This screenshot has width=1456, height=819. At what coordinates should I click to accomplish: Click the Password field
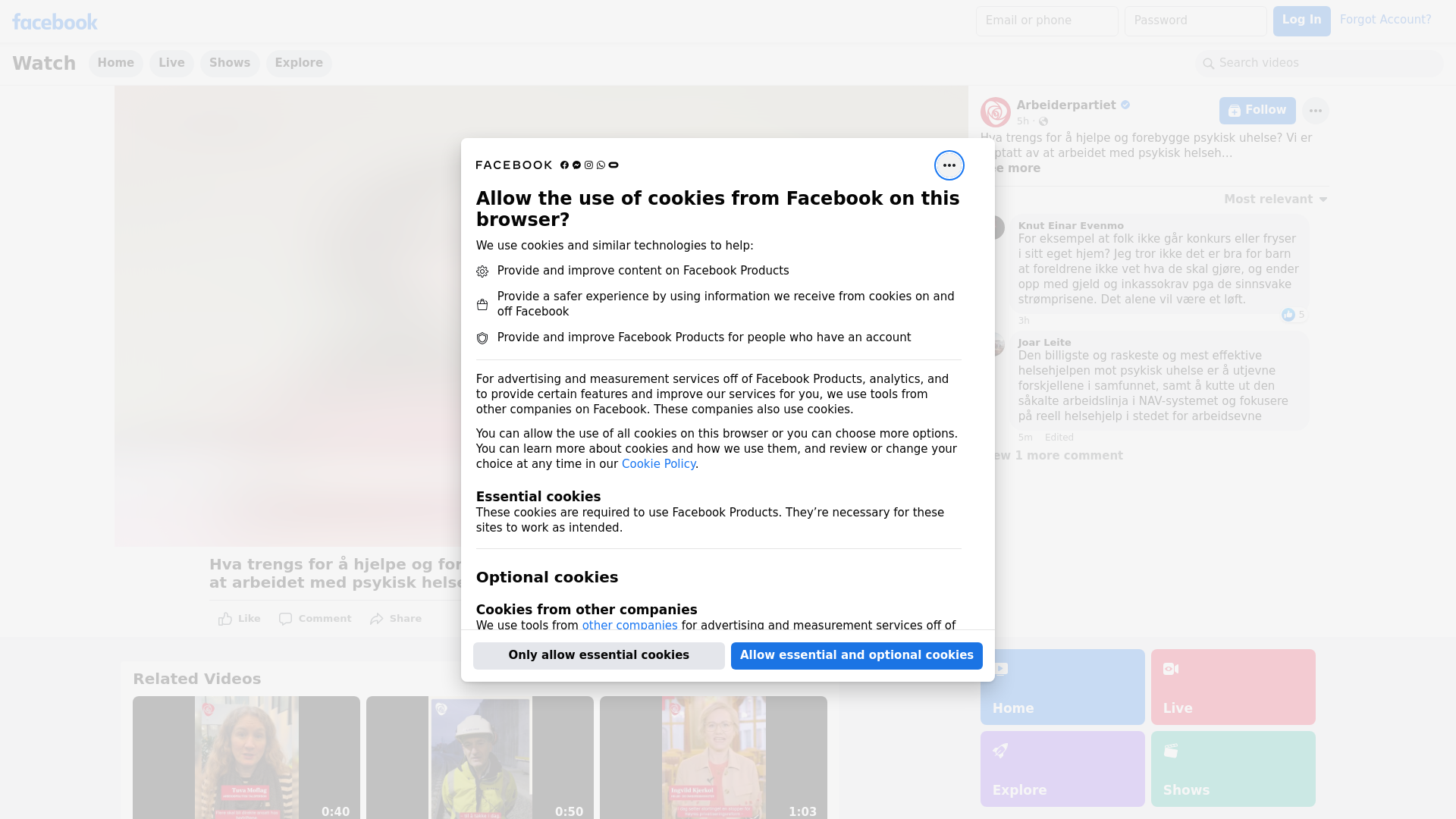(1195, 21)
